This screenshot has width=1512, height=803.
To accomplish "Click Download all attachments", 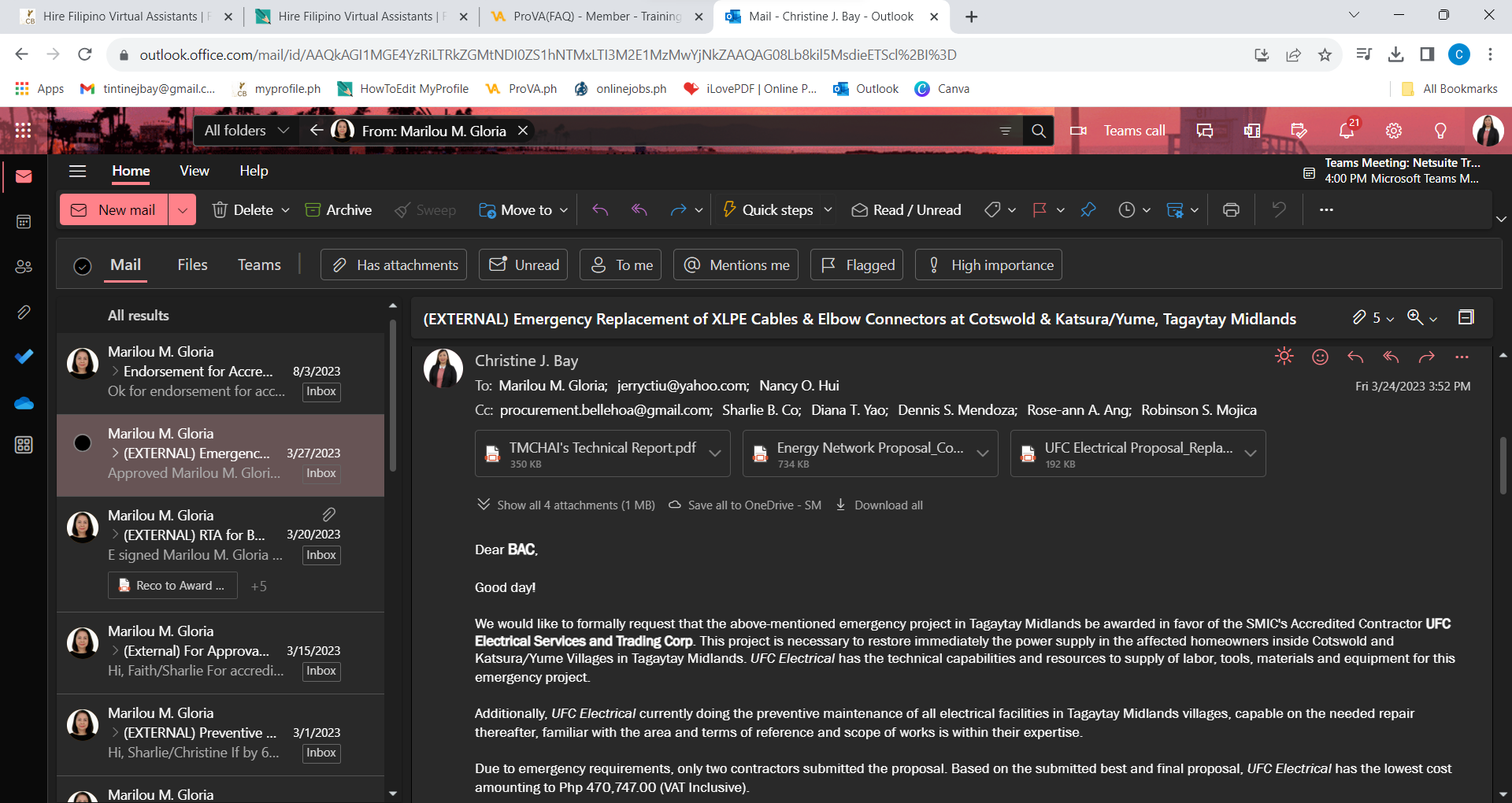I will 880,505.
